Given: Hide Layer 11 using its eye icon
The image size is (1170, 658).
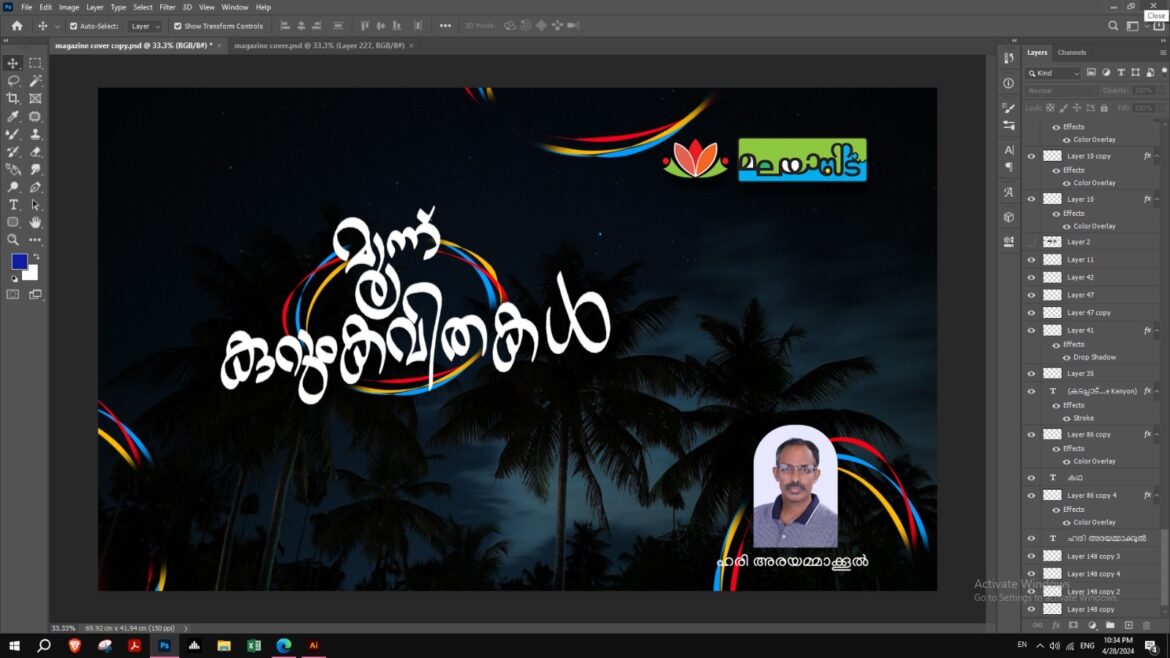Looking at the screenshot, I should pos(1031,260).
